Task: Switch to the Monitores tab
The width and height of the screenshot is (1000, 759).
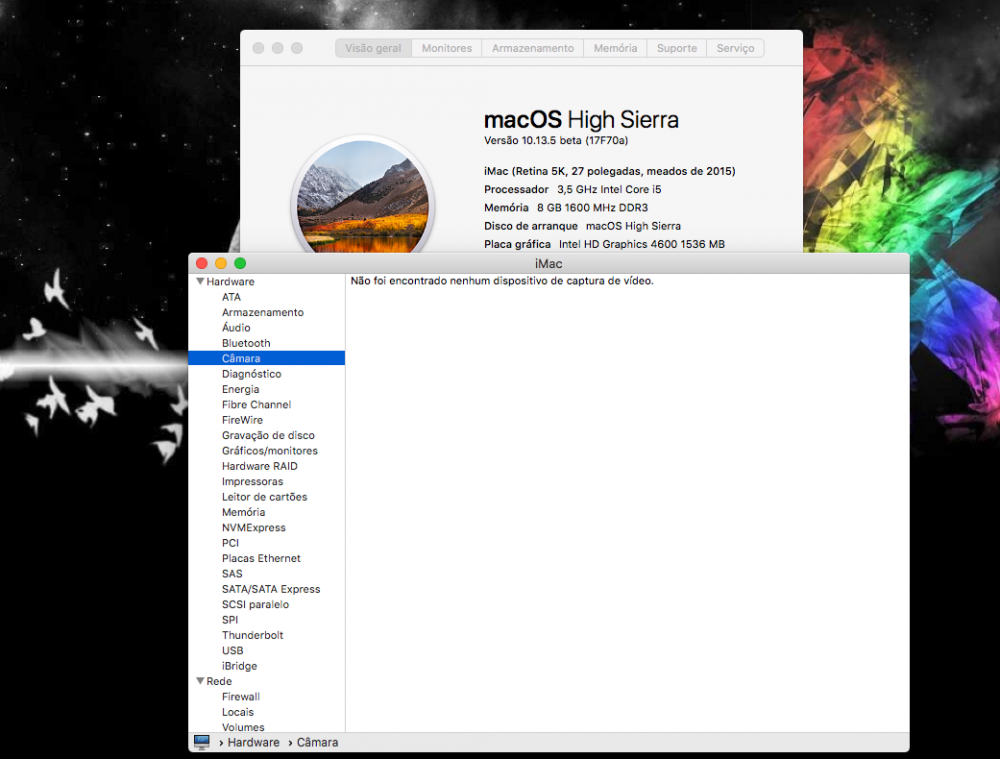Action: tap(446, 48)
